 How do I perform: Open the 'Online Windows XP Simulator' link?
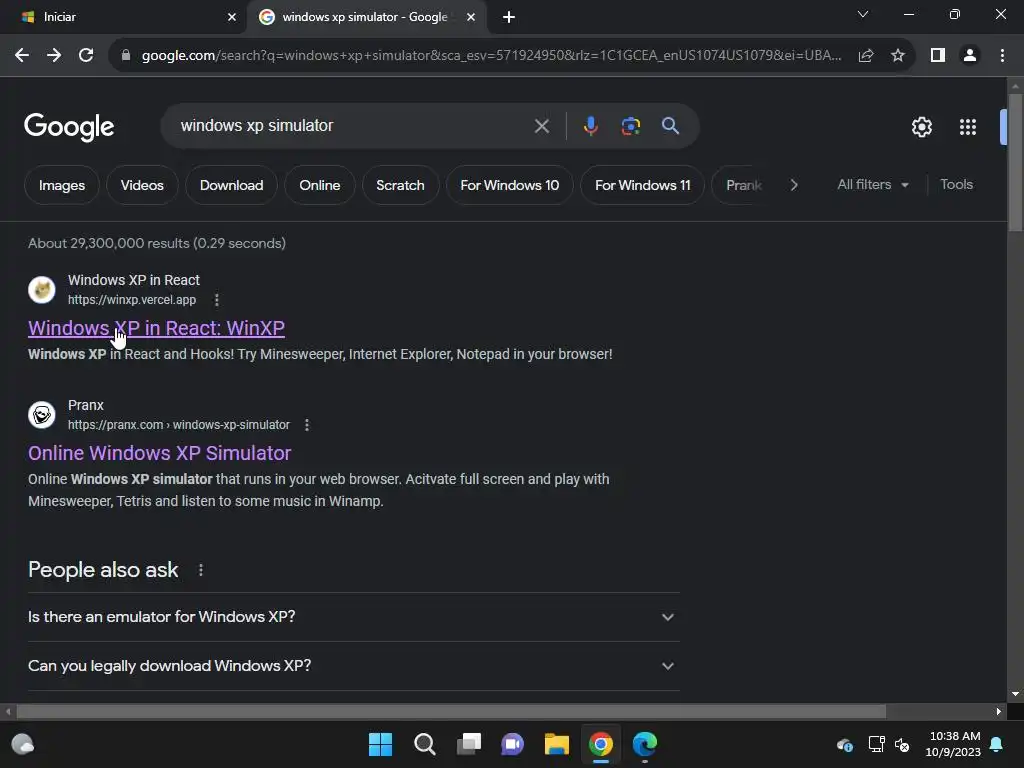[159, 453]
